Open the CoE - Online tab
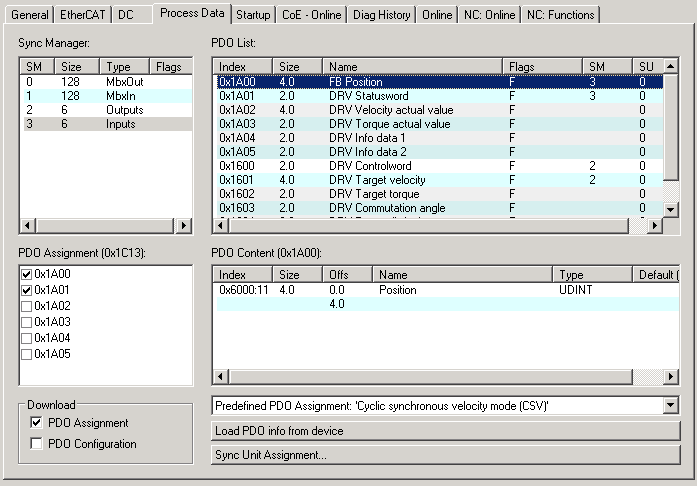Image resolution: width=697 pixels, height=486 pixels. 312,15
